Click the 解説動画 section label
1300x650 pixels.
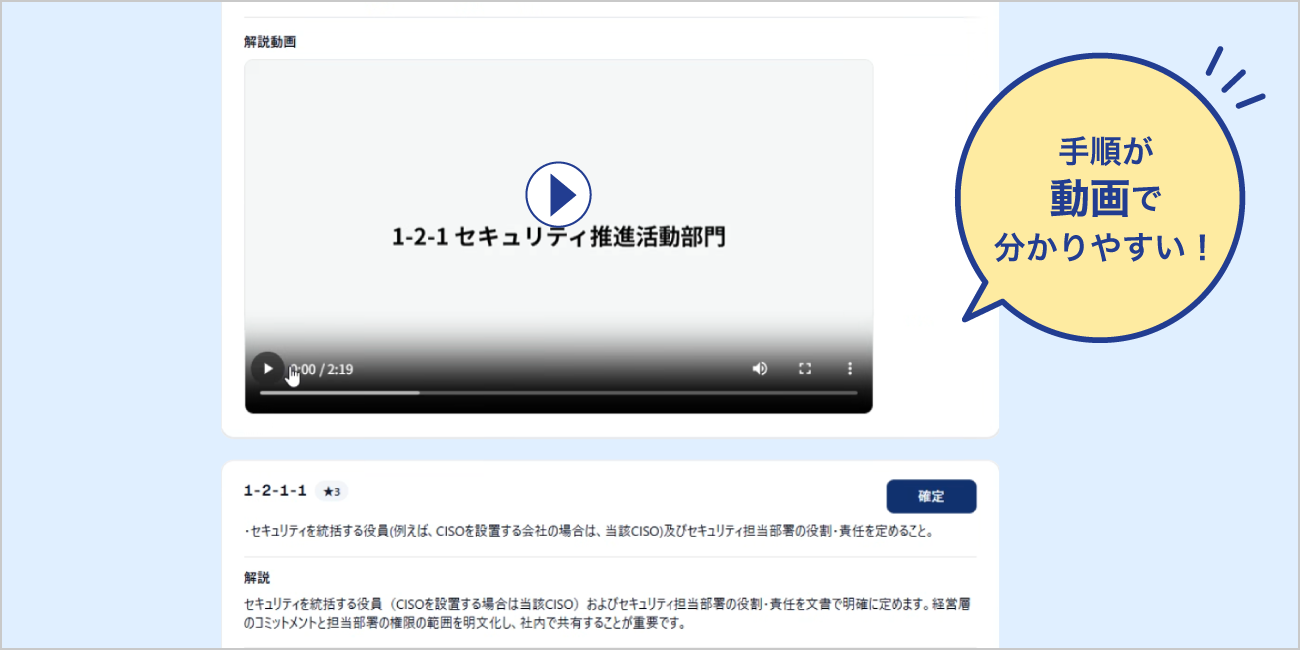[x=270, y=42]
